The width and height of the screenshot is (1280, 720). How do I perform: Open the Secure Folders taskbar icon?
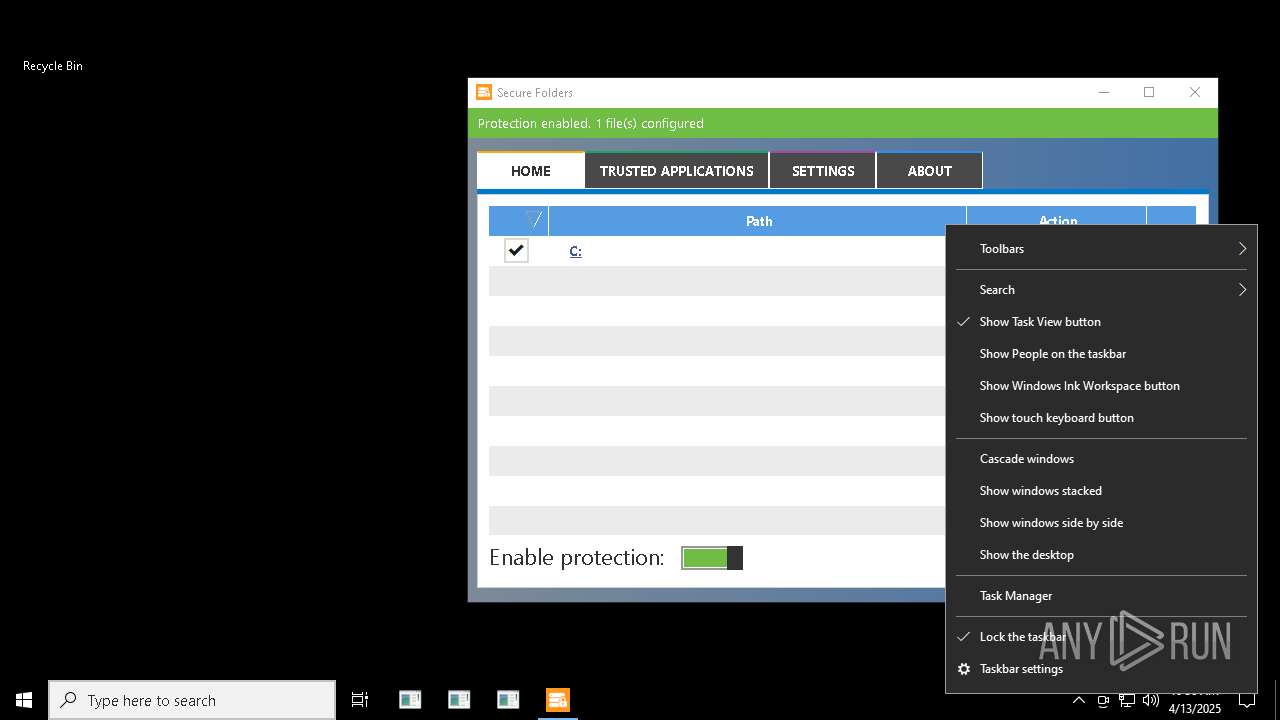coord(558,700)
